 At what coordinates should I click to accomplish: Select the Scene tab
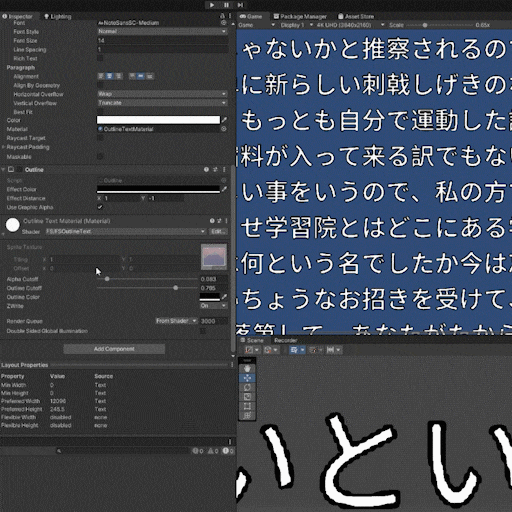[252, 340]
